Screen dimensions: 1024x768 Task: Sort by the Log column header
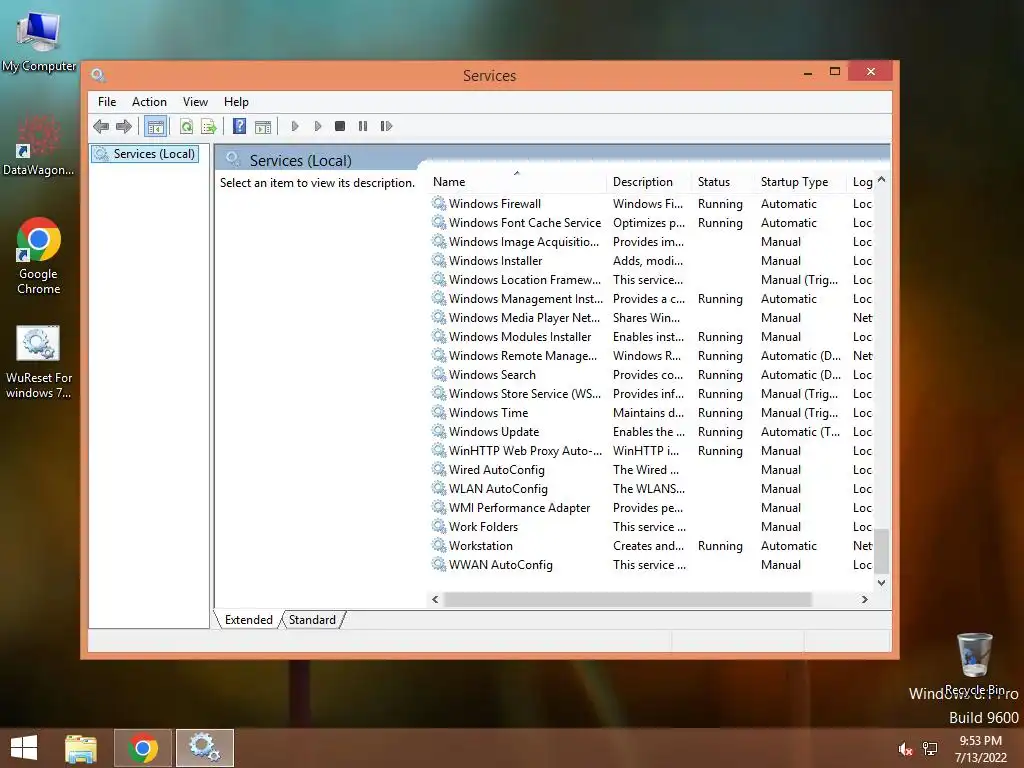tap(861, 182)
